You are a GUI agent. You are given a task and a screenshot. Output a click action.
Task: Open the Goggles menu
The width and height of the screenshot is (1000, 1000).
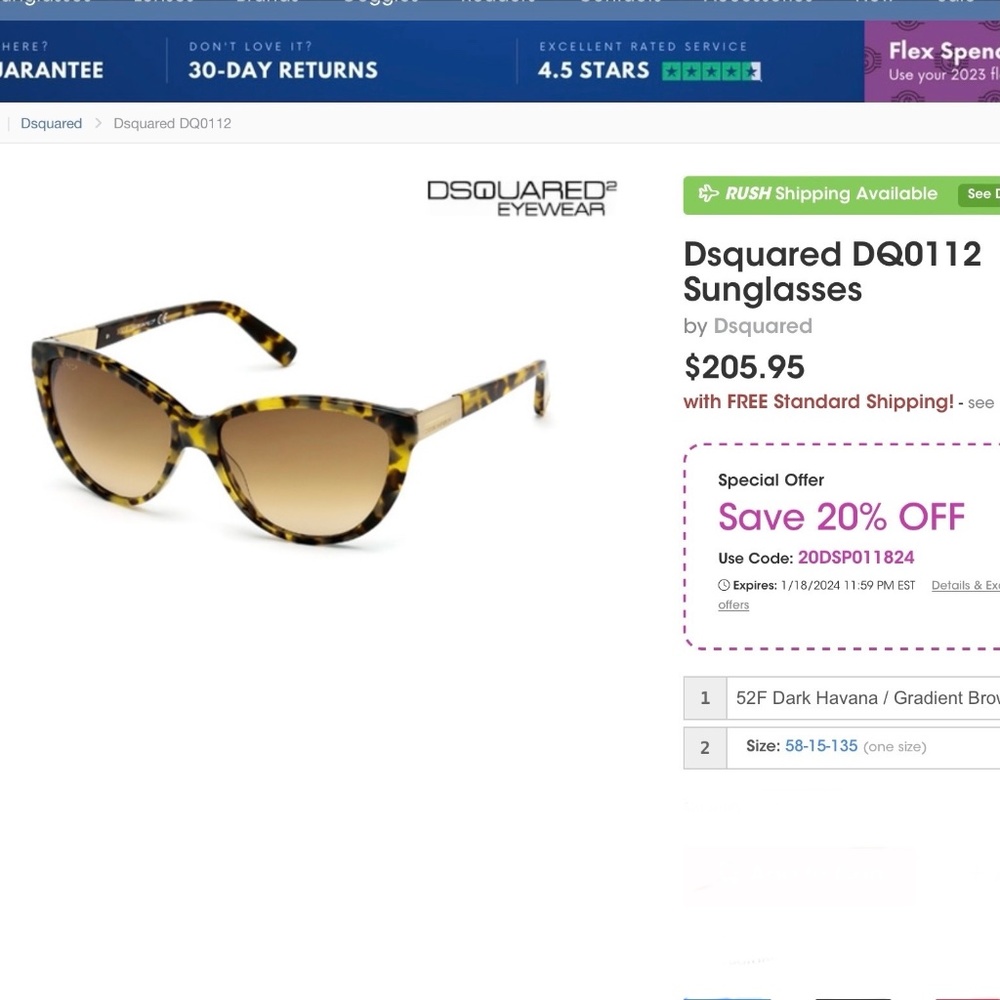[x=380, y=3]
